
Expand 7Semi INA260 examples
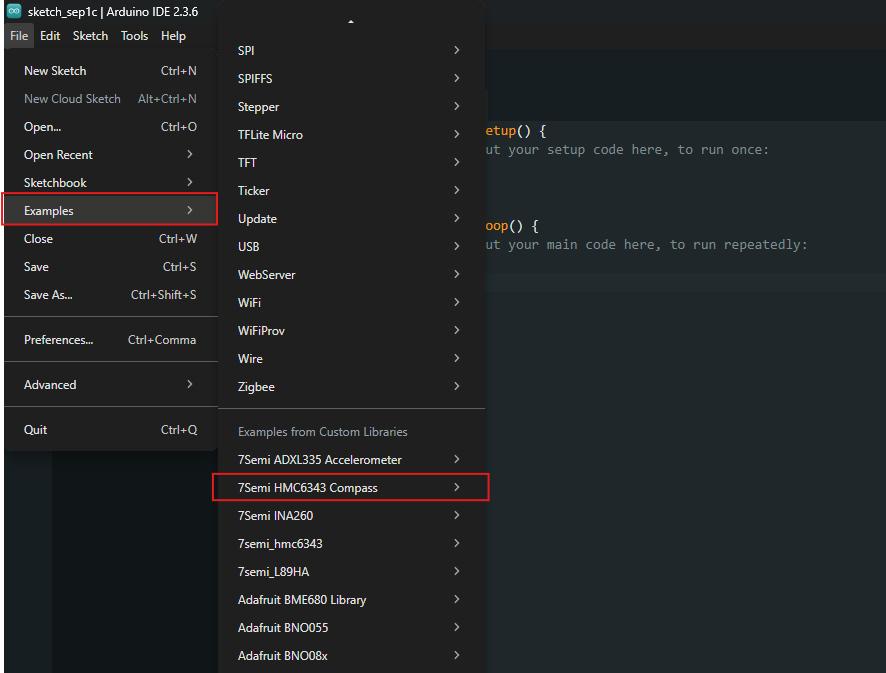tap(351, 515)
